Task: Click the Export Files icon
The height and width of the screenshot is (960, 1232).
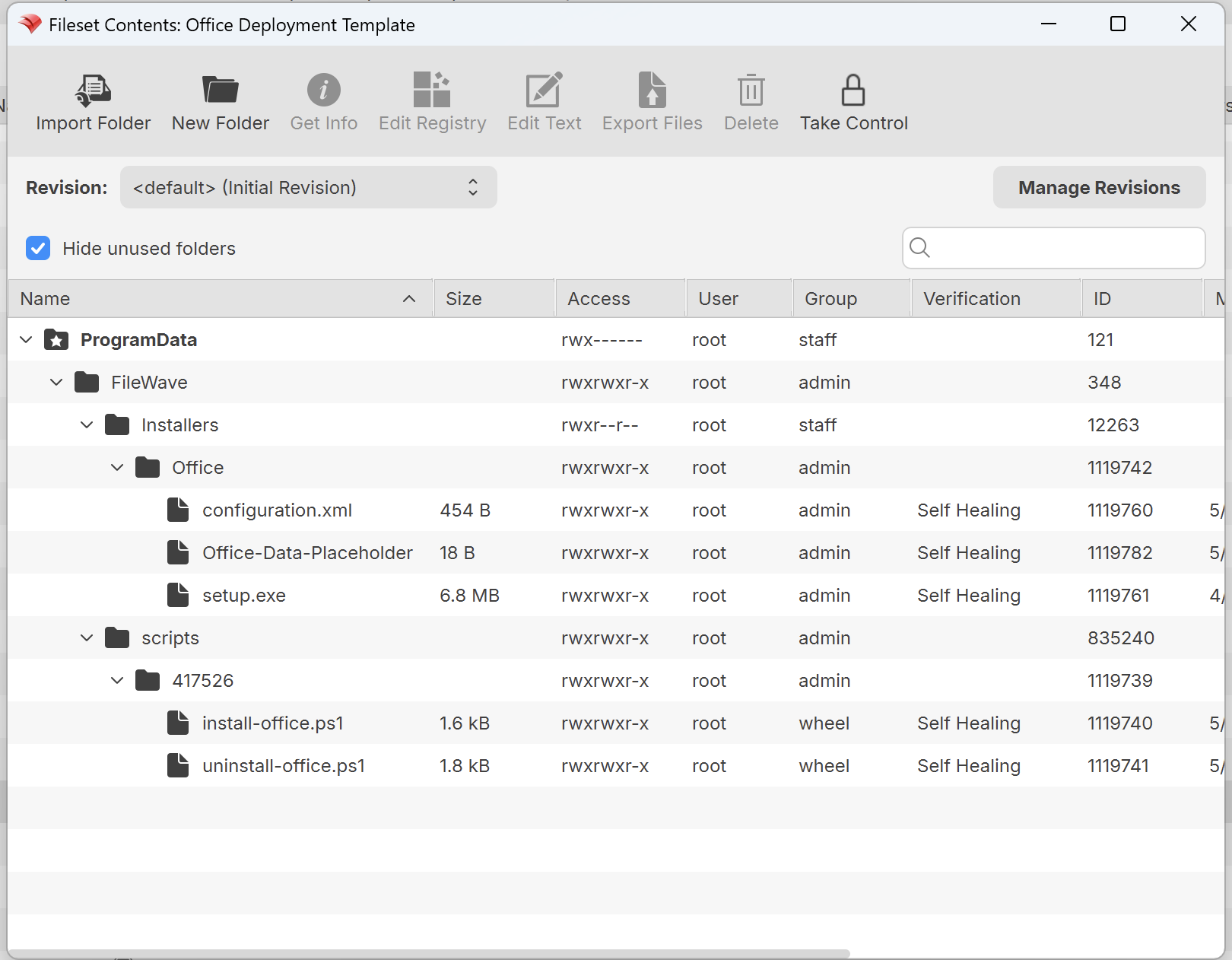Action: click(653, 90)
